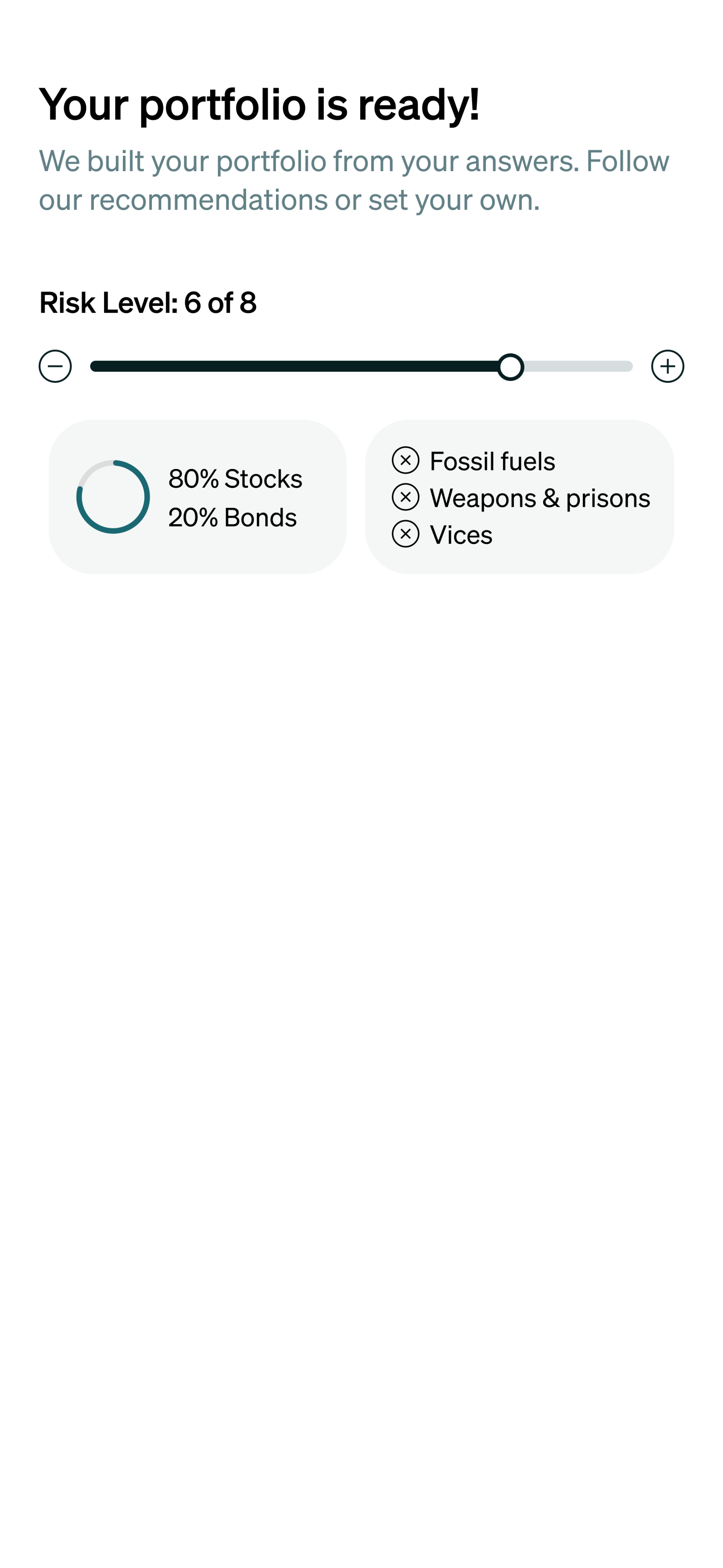Tap the 20% Bonds allocation text
The height and width of the screenshot is (1568, 723).
tap(232, 518)
